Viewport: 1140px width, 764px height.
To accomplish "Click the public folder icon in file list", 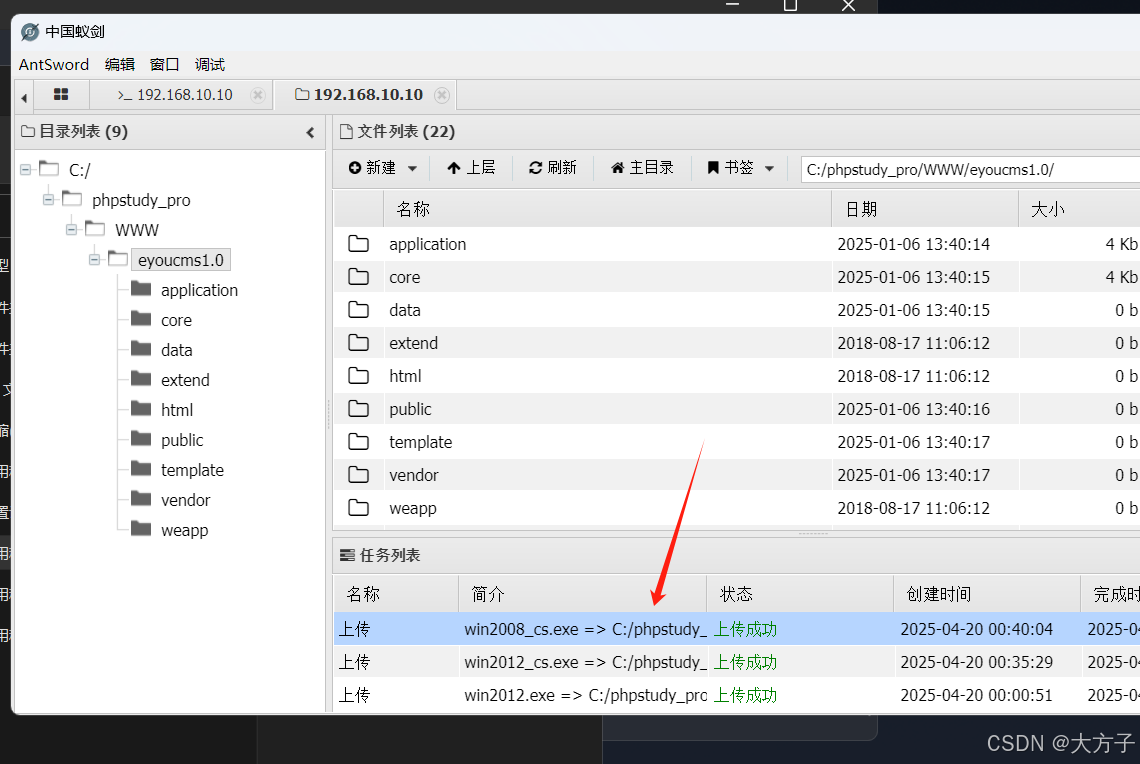I will (x=358, y=409).
